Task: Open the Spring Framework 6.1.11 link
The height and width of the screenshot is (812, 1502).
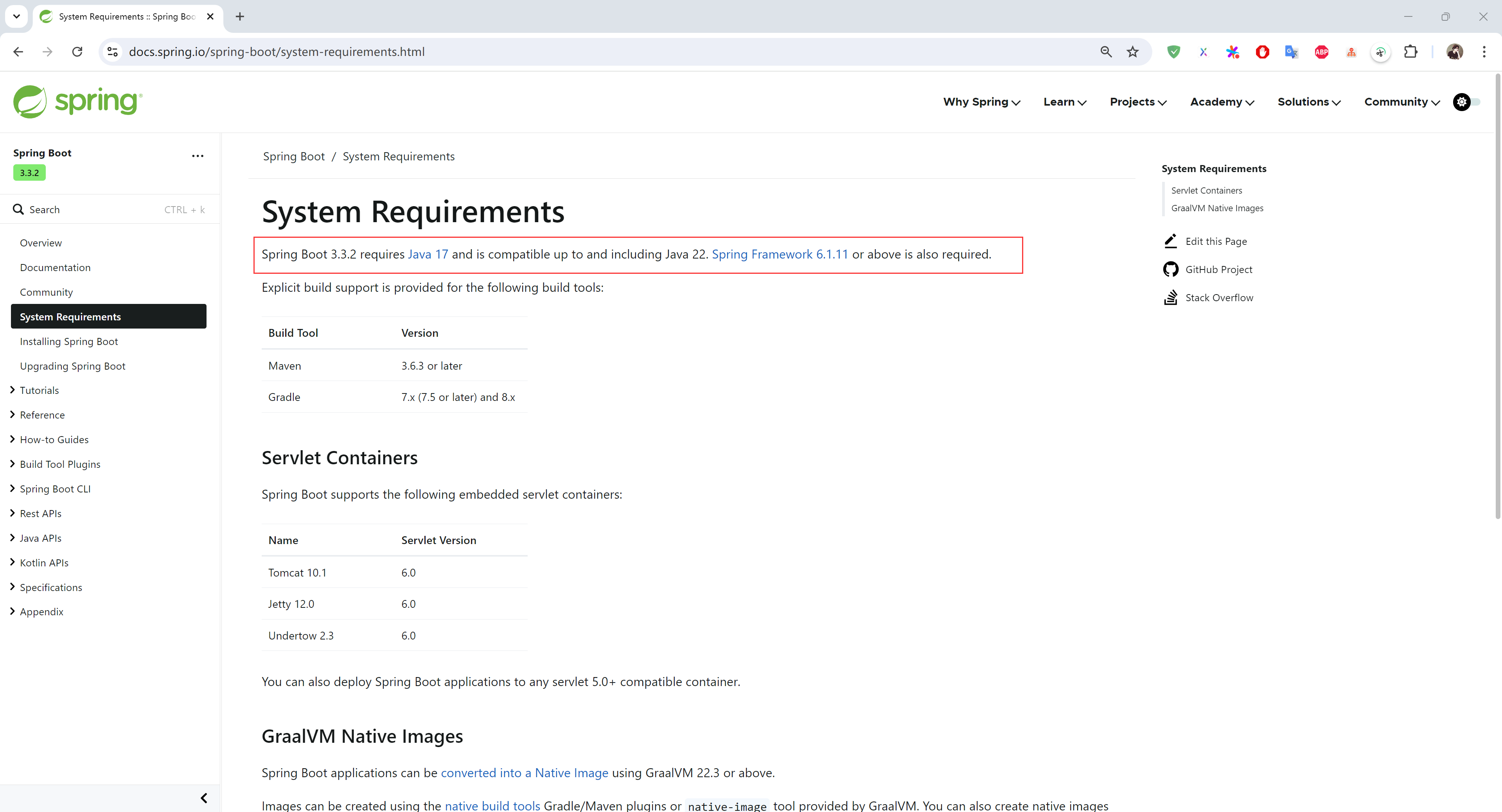Action: 780,254
